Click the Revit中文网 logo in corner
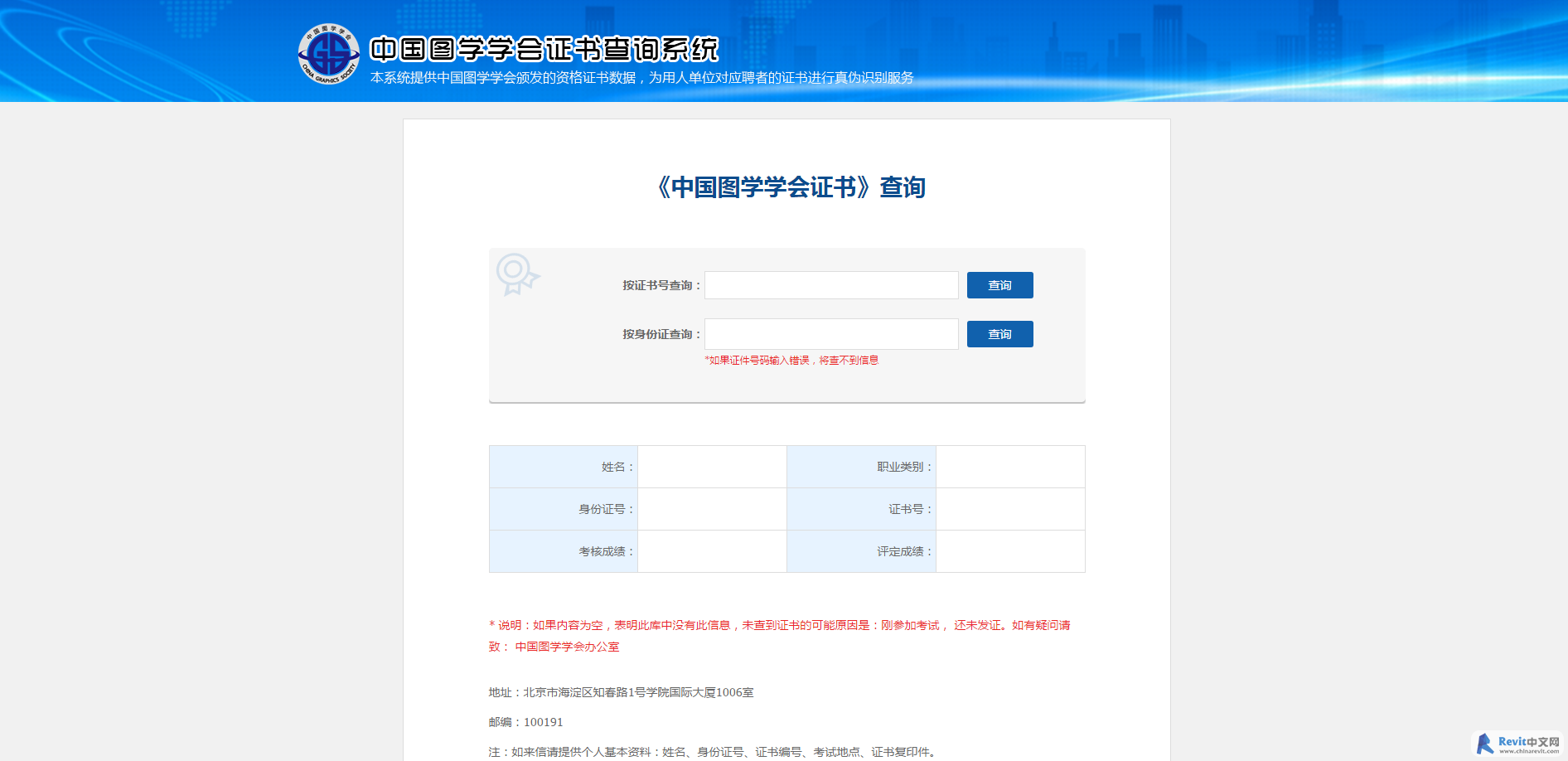 pos(1518,744)
